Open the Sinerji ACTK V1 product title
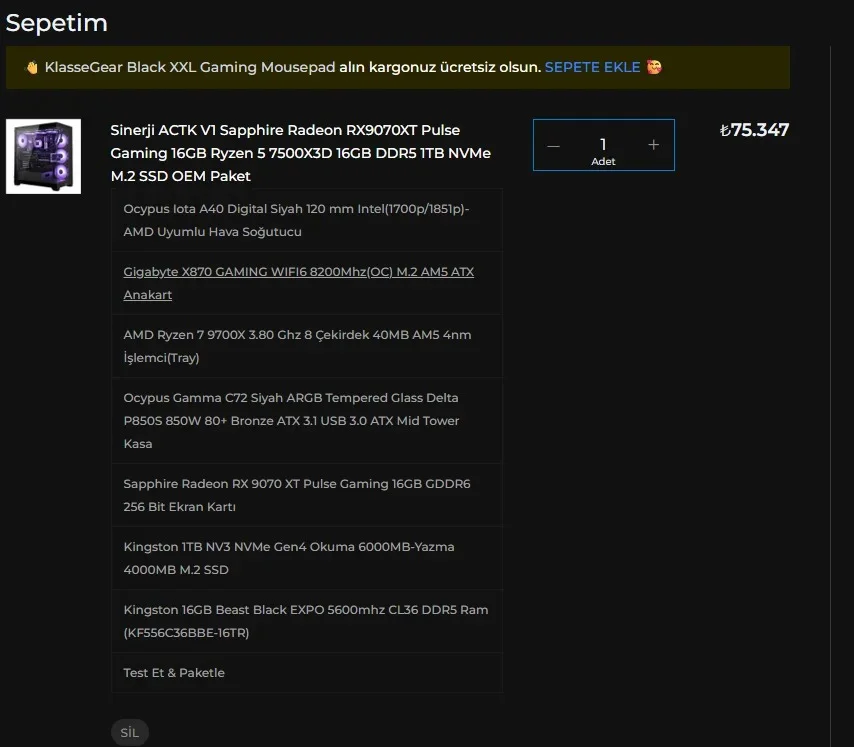This screenshot has height=747, width=854. [x=301, y=153]
